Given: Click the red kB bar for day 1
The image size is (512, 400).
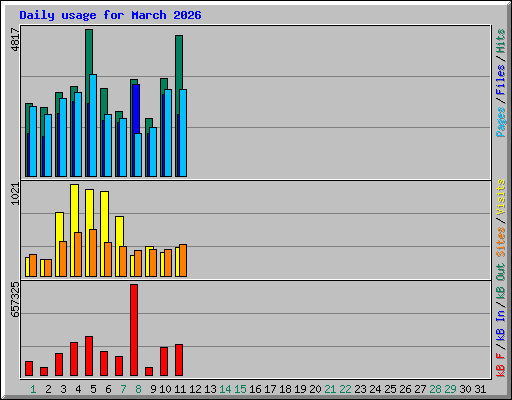Looking at the screenshot, I should tap(29, 369).
